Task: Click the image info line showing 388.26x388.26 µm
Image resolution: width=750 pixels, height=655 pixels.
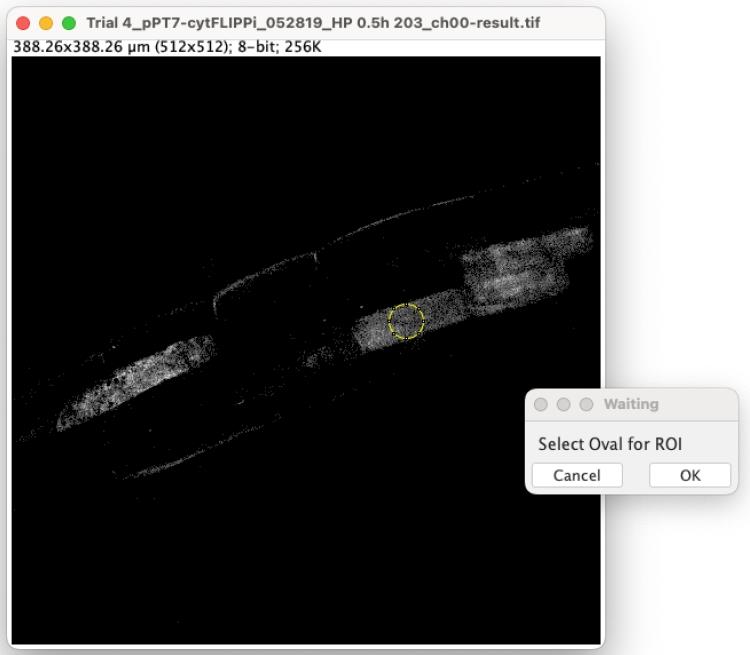Action: pyautogui.click(x=167, y=47)
